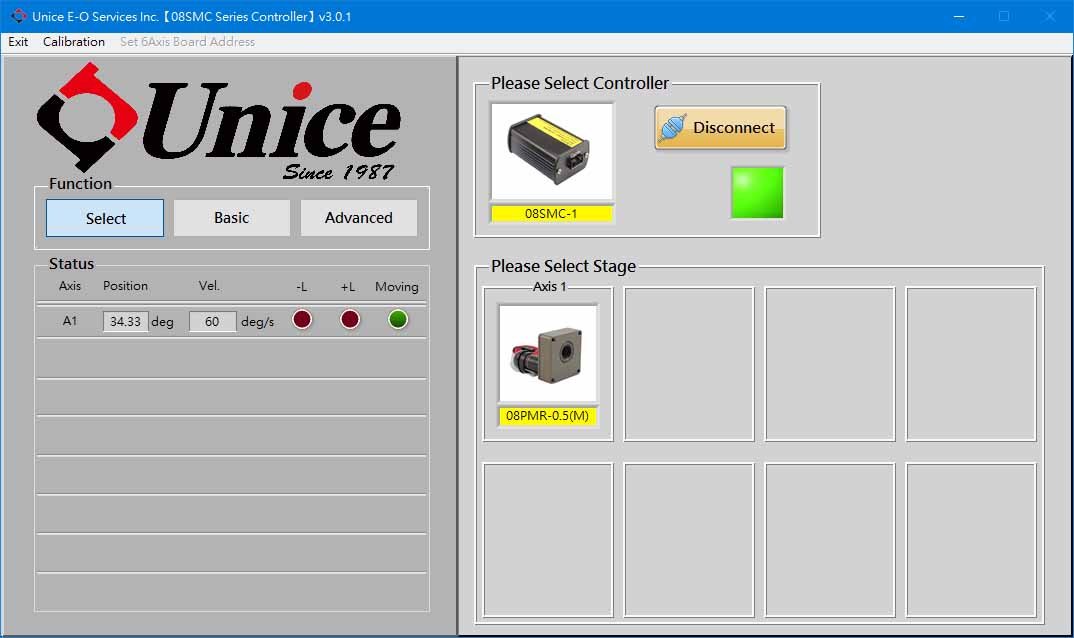Select the 08PMR-0.5(M) stage image
The height and width of the screenshot is (638, 1074).
(x=548, y=354)
